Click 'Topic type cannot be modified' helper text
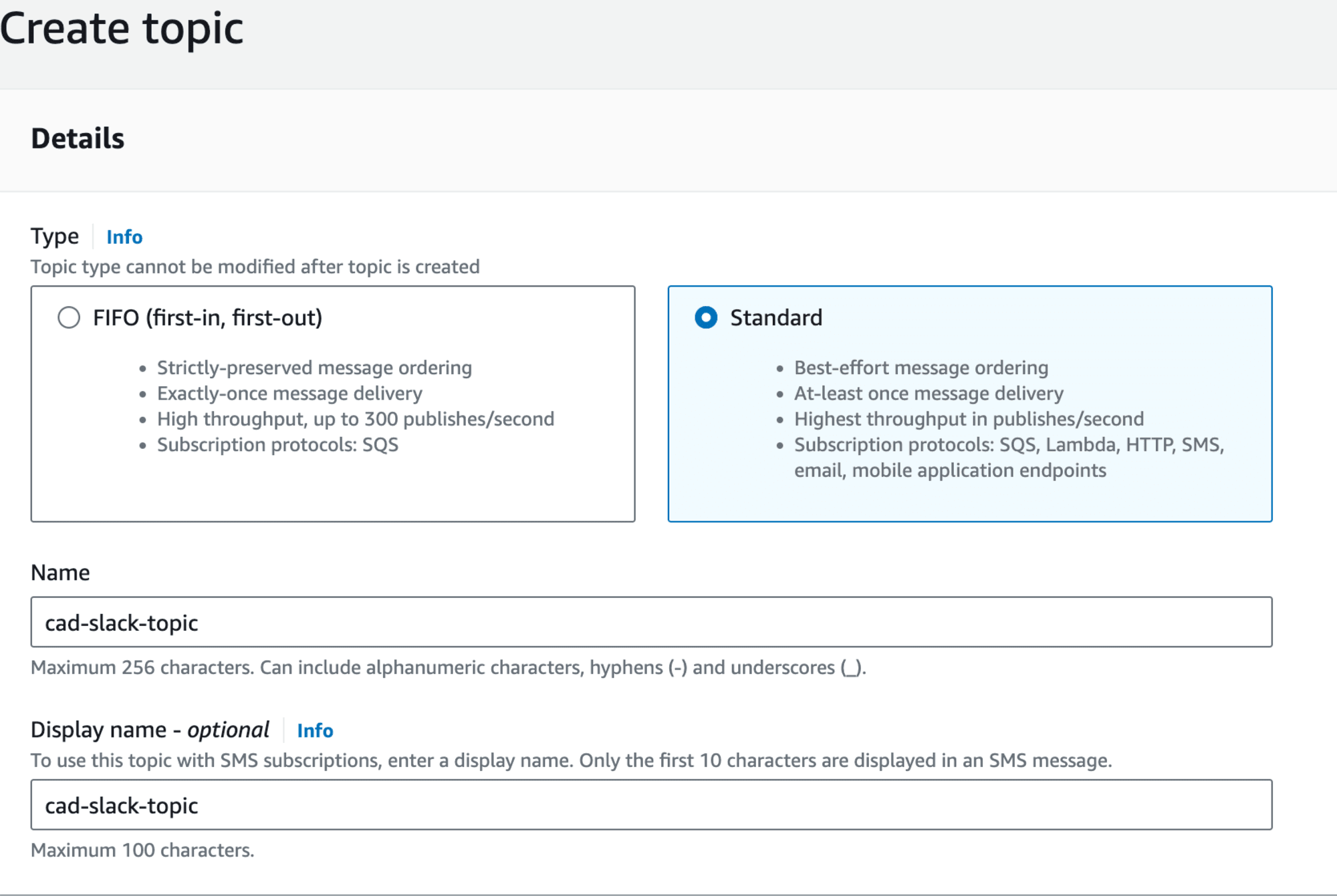 pyautogui.click(x=255, y=267)
